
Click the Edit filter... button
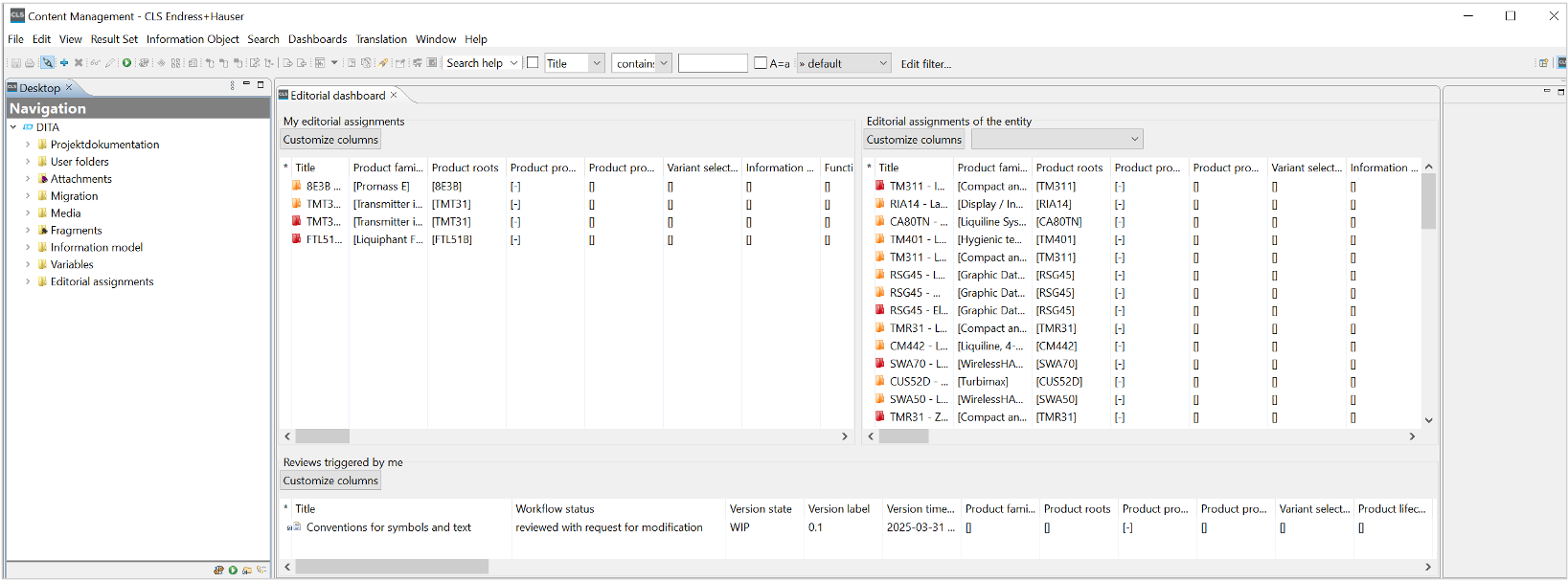(925, 64)
